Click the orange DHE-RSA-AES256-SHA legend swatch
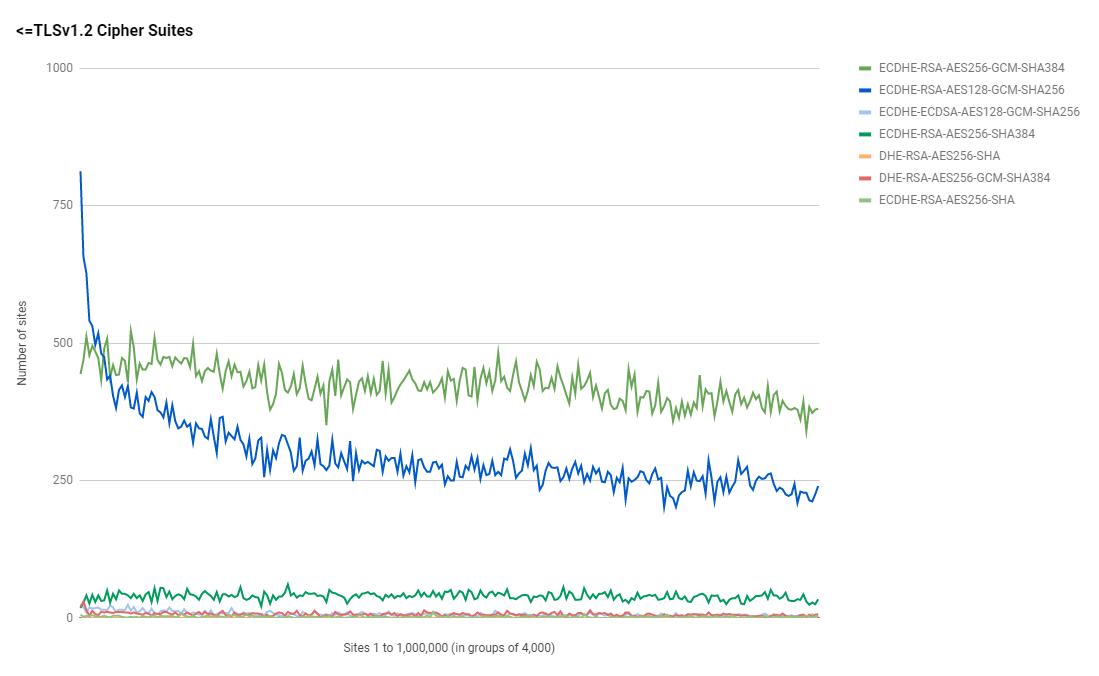The width and height of the screenshot is (1099, 676). coord(865,157)
